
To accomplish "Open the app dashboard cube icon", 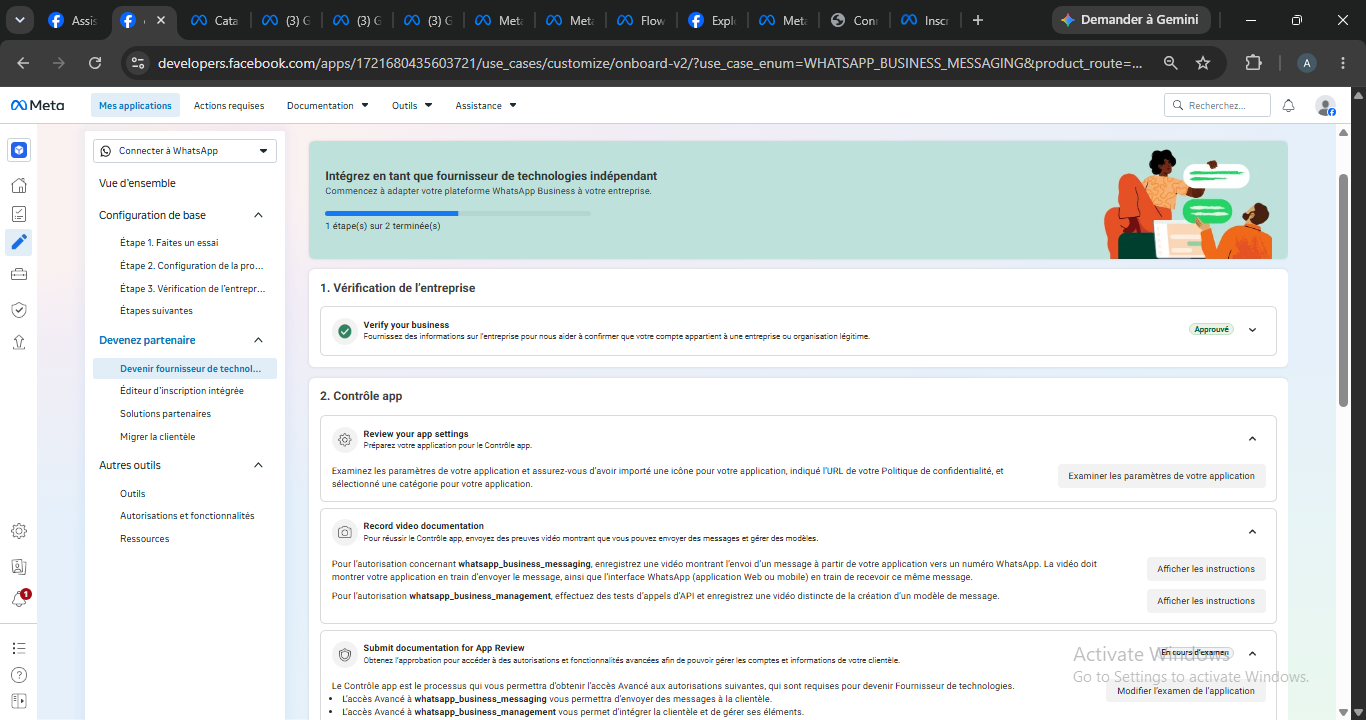I will 19,150.
